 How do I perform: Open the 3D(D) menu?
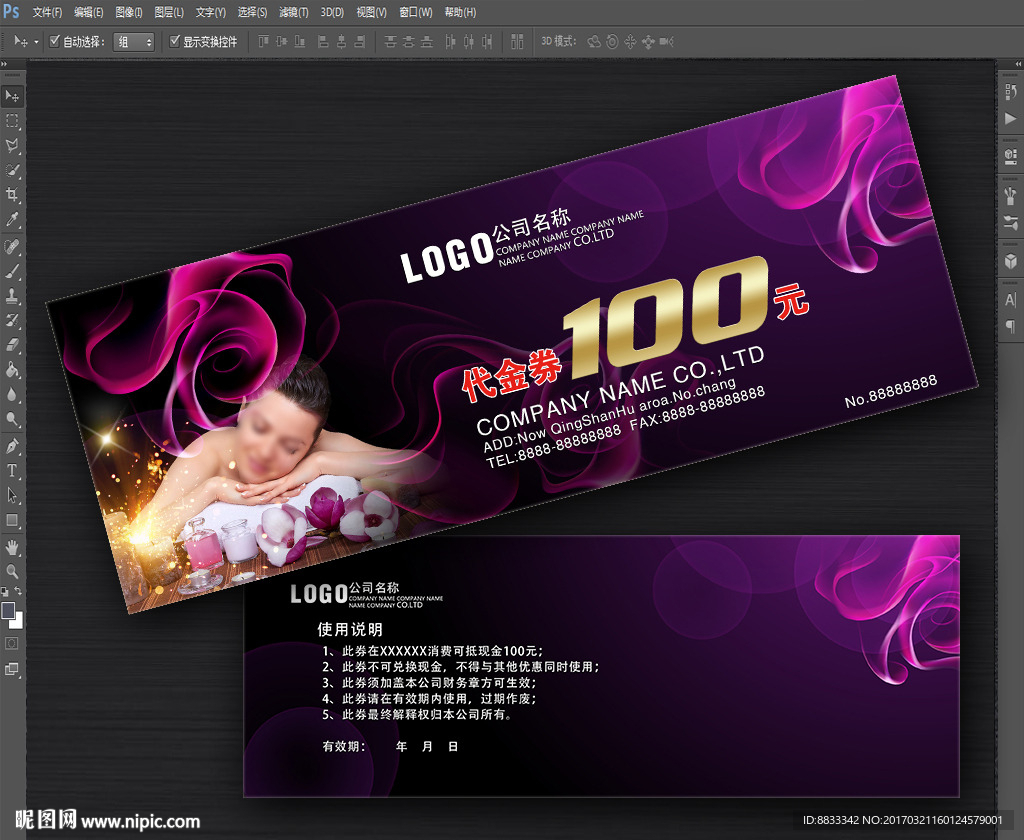332,12
